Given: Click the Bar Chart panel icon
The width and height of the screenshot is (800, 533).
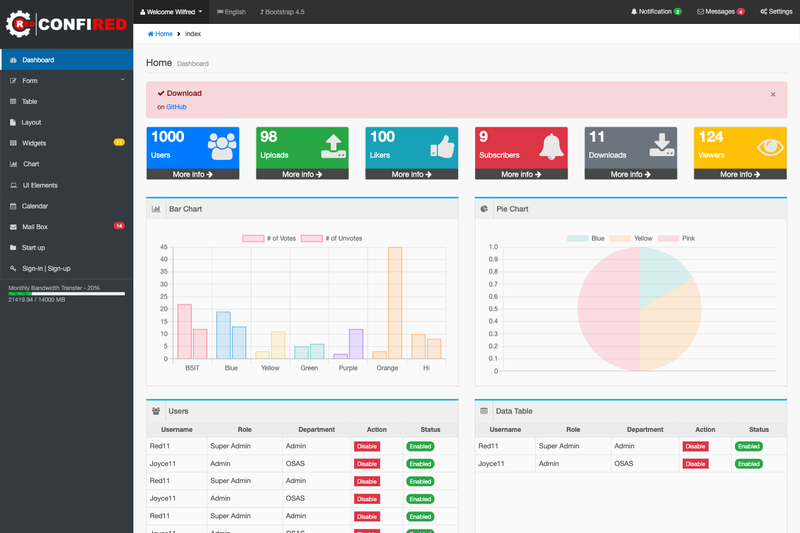Looking at the screenshot, I should coord(156,209).
